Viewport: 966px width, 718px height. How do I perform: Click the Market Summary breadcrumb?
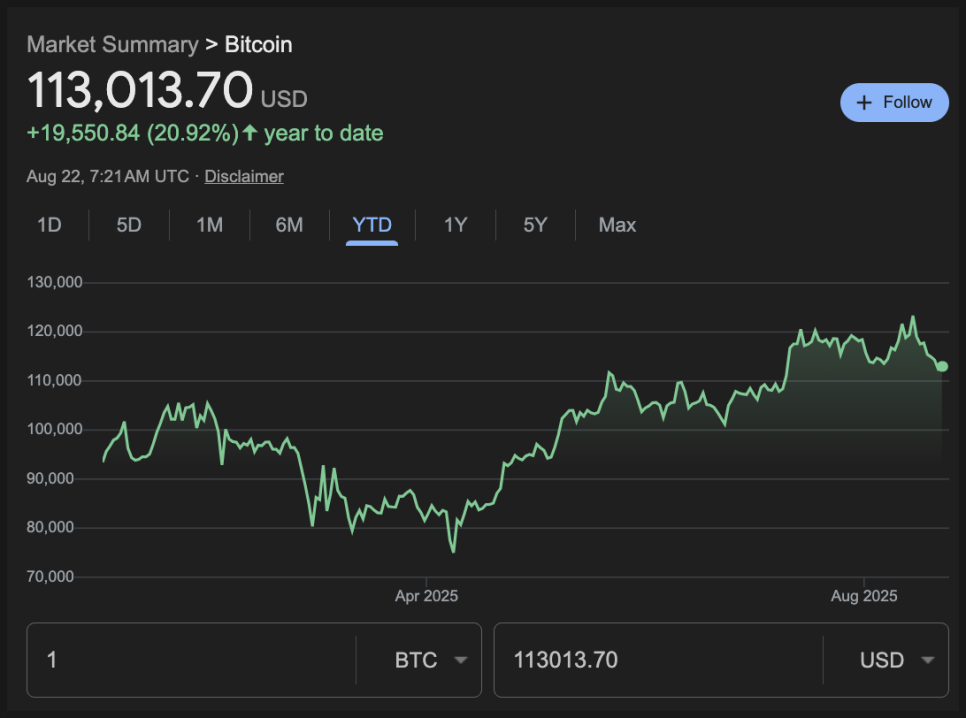(113, 44)
